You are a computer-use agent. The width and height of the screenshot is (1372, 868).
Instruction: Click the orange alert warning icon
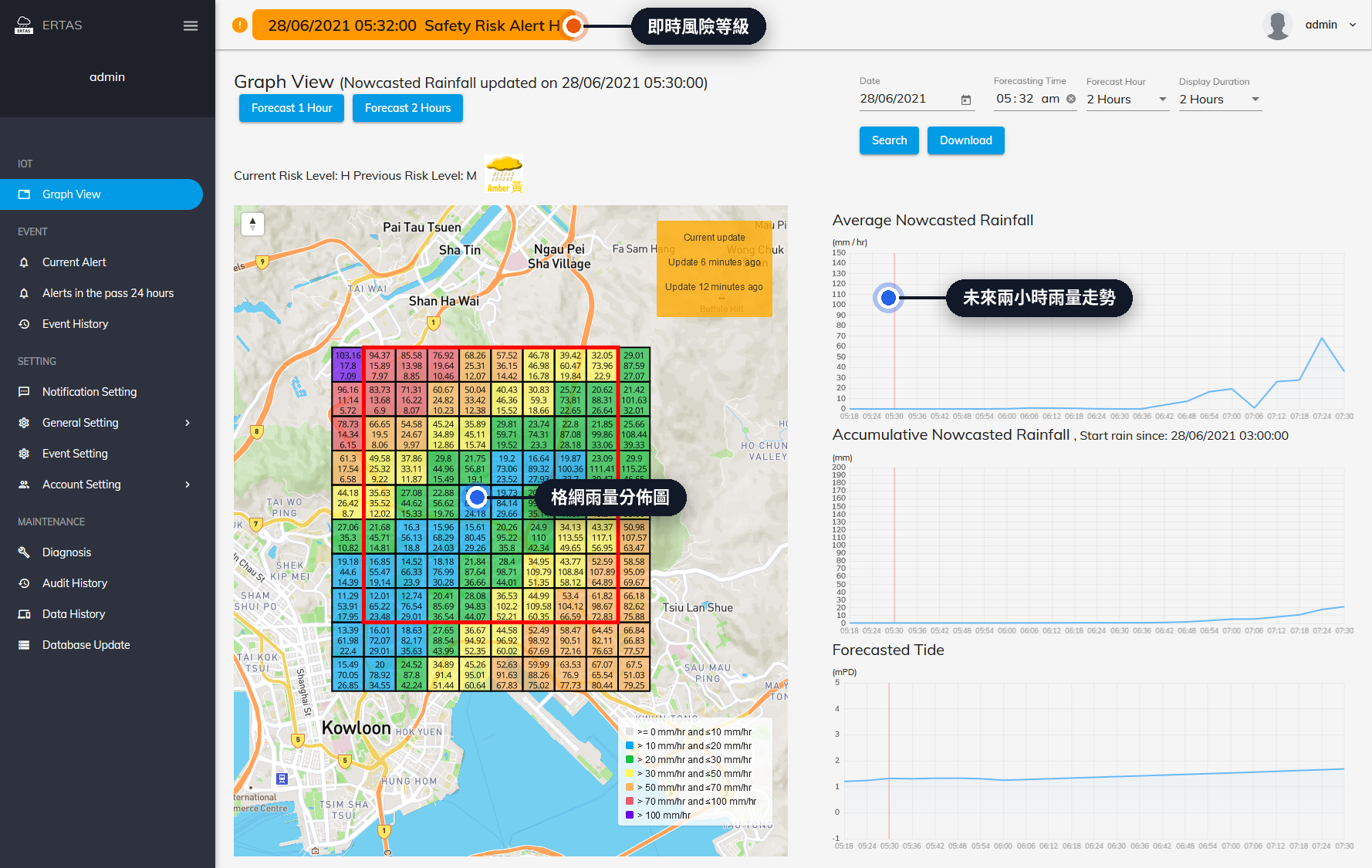tap(240, 25)
